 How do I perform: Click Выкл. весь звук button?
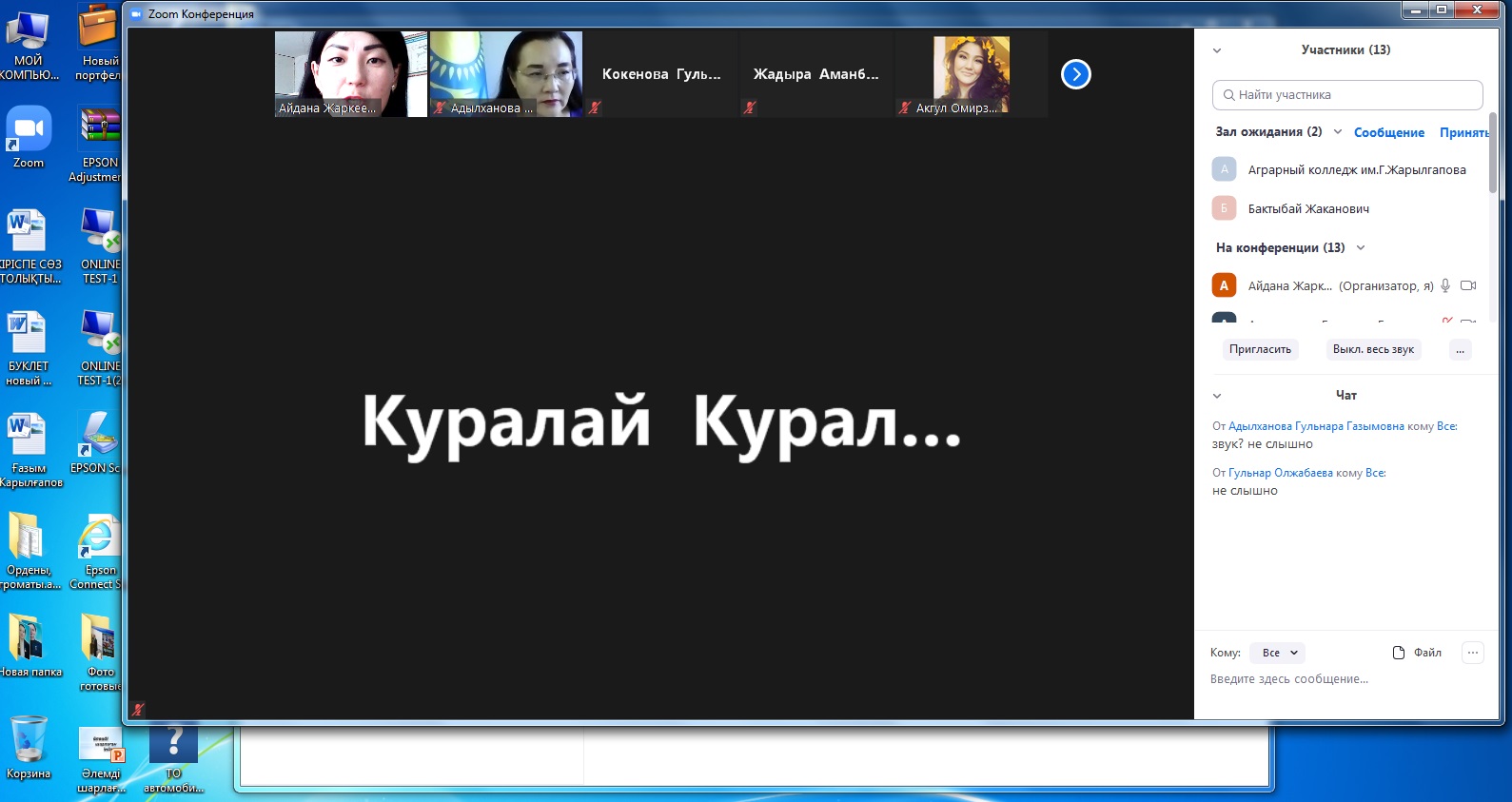tap(1373, 350)
